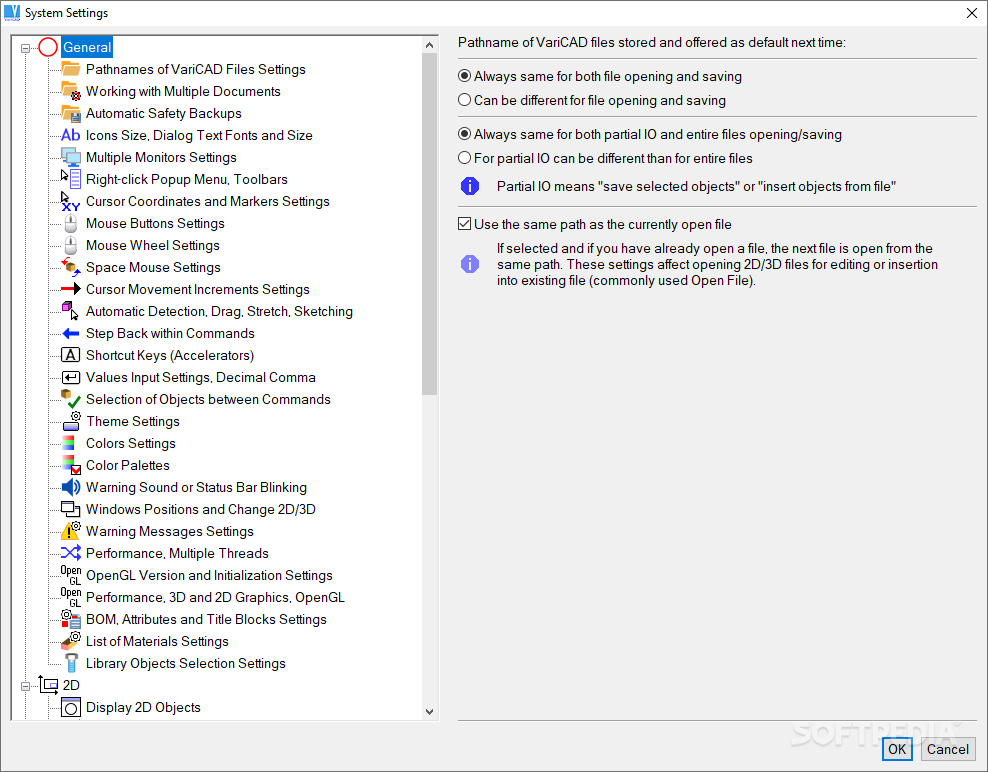Image resolution: width=988 pixels, height=772 pixels.
Task: Select 'For partial IO can be different' option
Action: [x=464, y=158]
